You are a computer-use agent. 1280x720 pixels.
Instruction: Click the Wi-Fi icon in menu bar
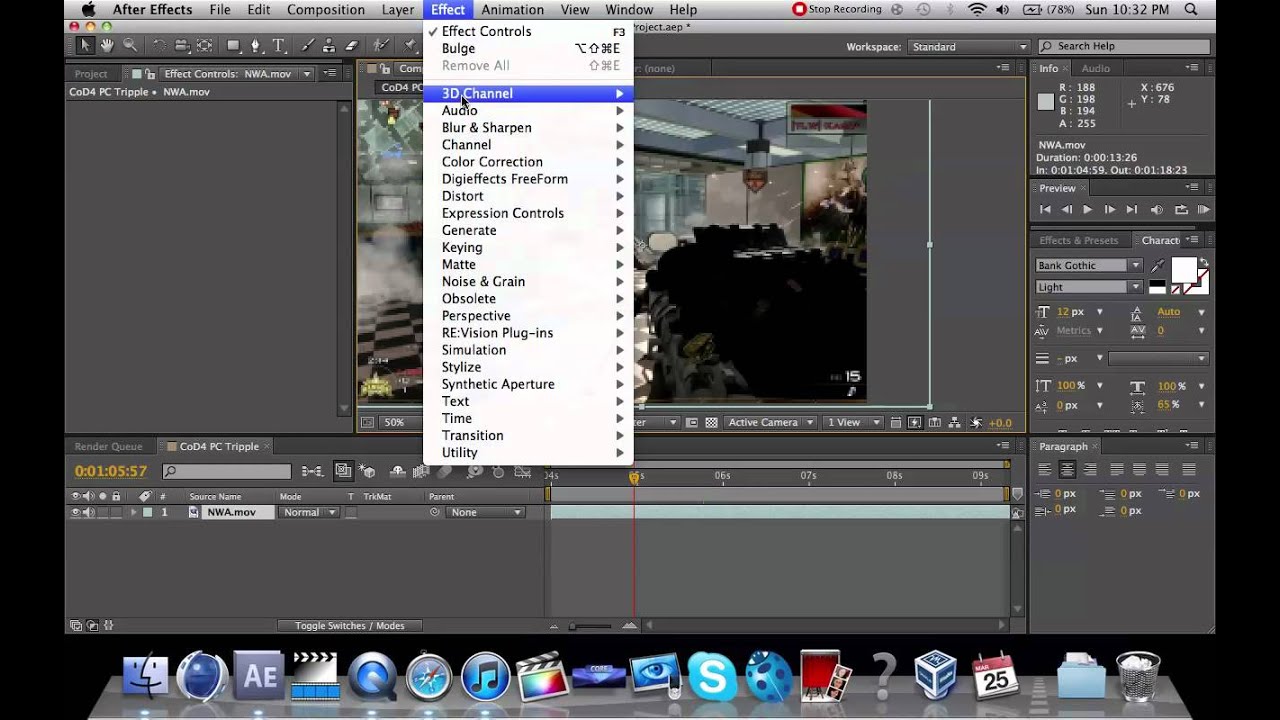click(976, 10)
